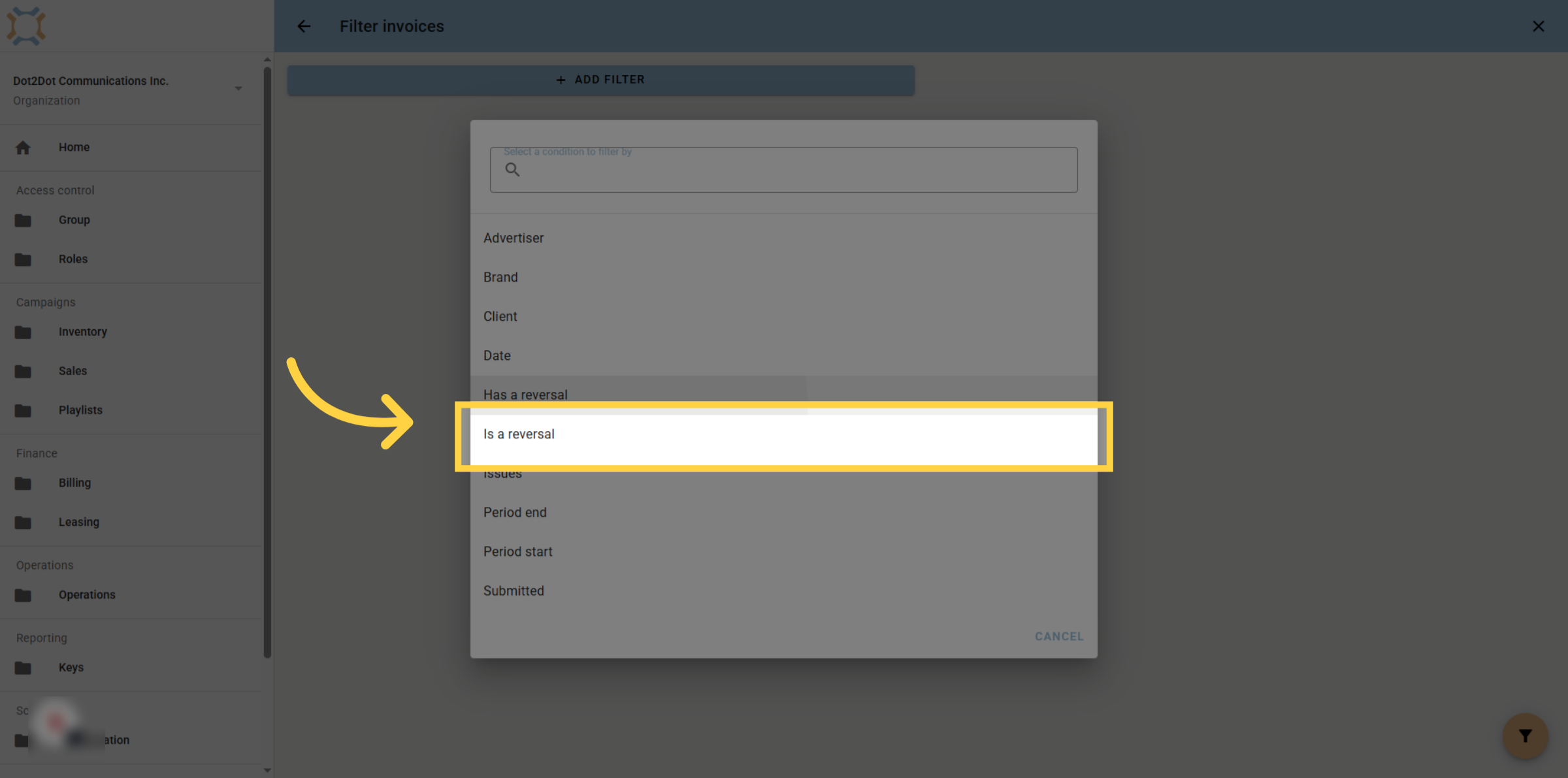Open the Keys folder icon
The height and width of the screenshot is (778, 1568).
[x=23, y=668]
